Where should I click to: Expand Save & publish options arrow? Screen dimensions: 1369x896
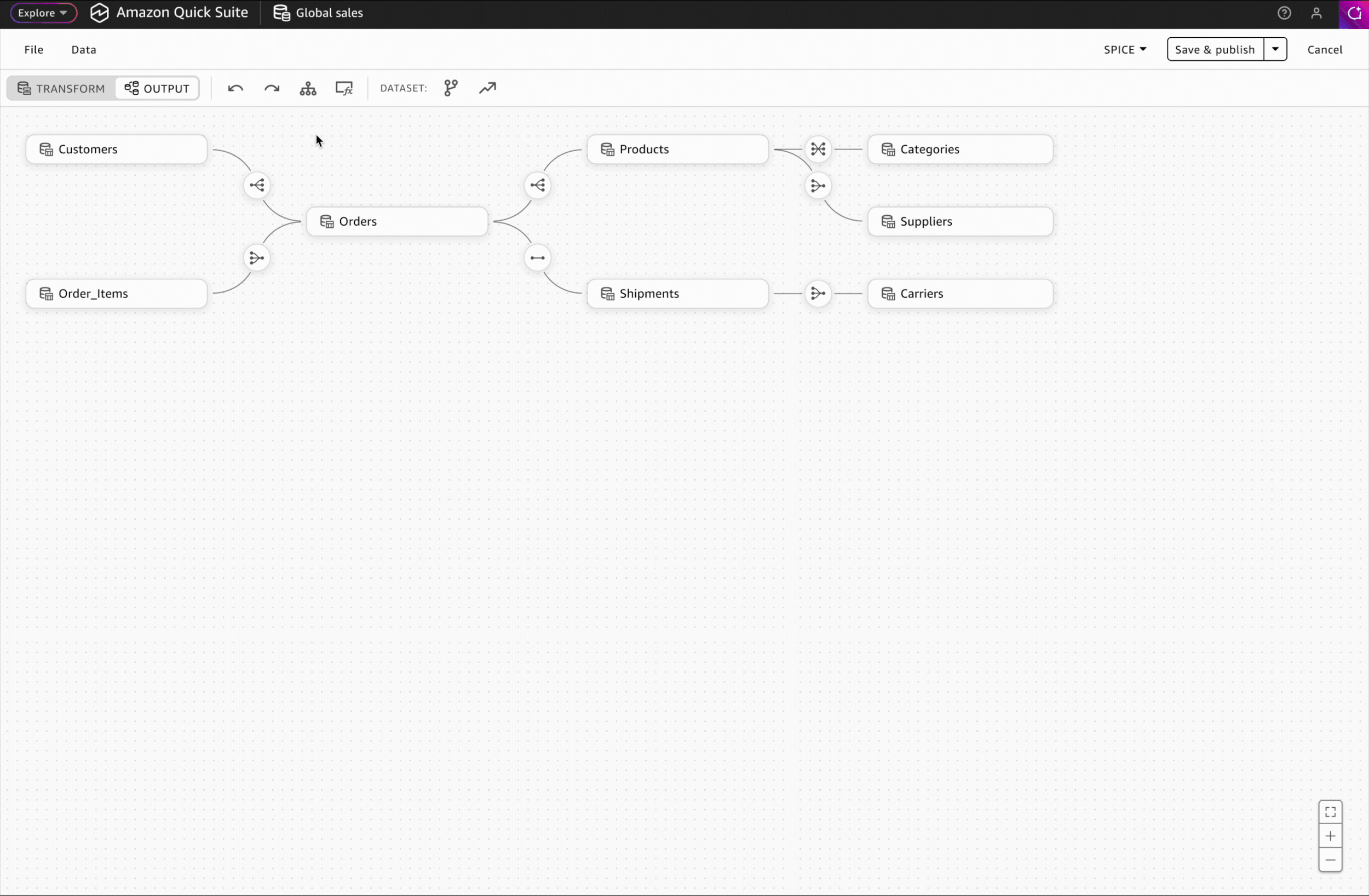click(1275, 49)
